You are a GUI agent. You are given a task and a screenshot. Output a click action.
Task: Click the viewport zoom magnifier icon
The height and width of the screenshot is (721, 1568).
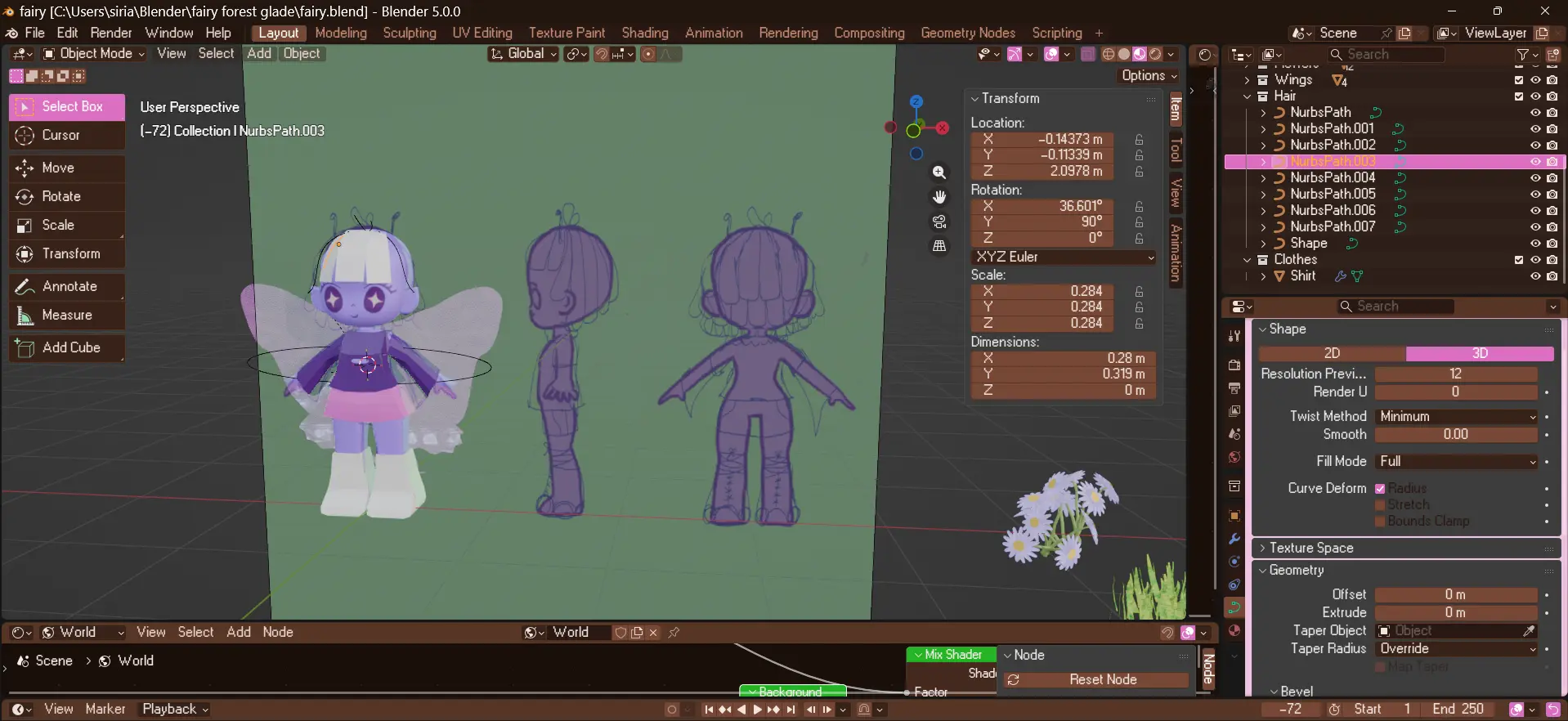click(939, 172)
